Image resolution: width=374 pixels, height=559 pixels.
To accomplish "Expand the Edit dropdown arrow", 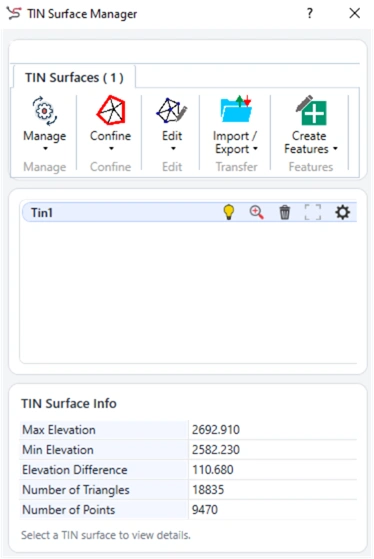I will pos(173,149).
